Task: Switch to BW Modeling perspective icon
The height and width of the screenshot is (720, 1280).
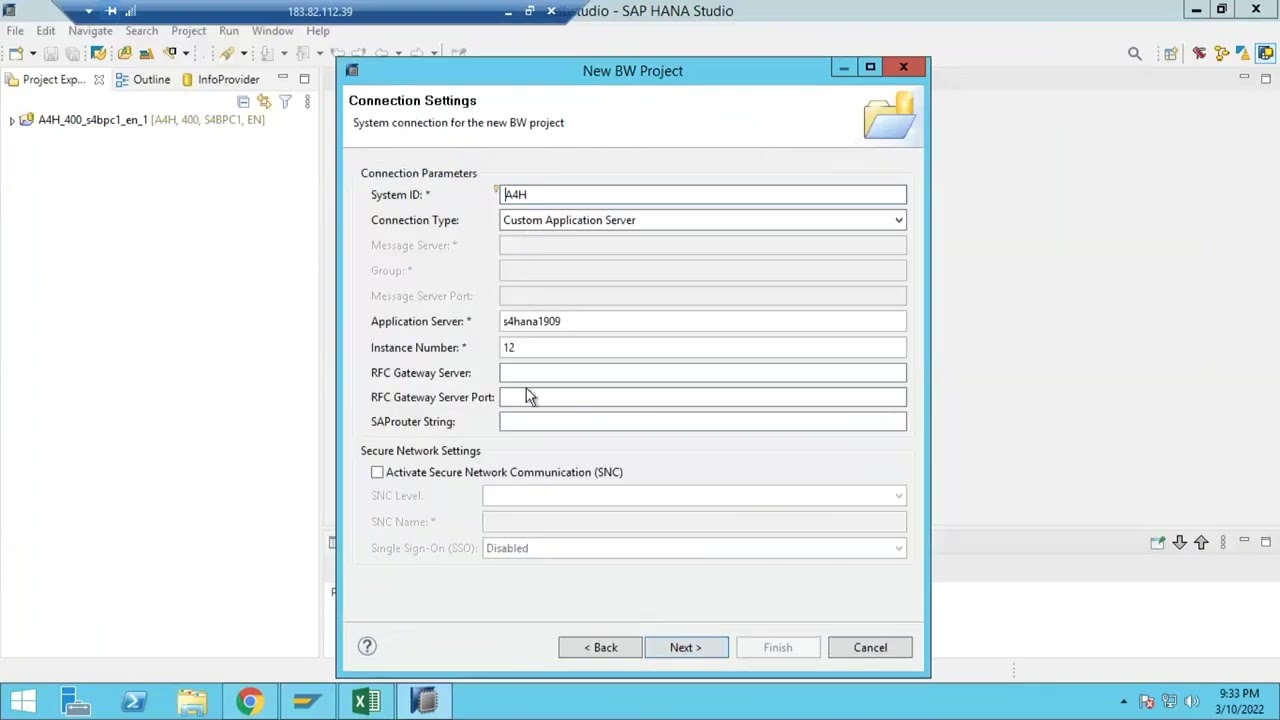Action: (x=1266, y=53)
